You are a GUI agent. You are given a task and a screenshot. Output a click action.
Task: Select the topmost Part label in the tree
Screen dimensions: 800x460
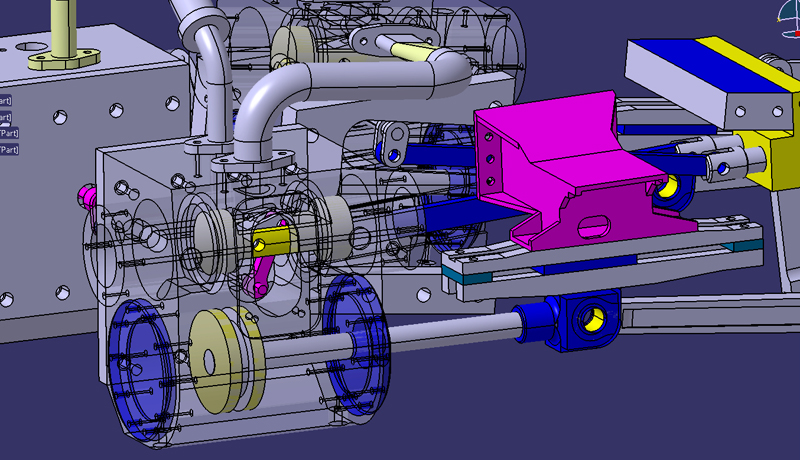click(5, 100)
